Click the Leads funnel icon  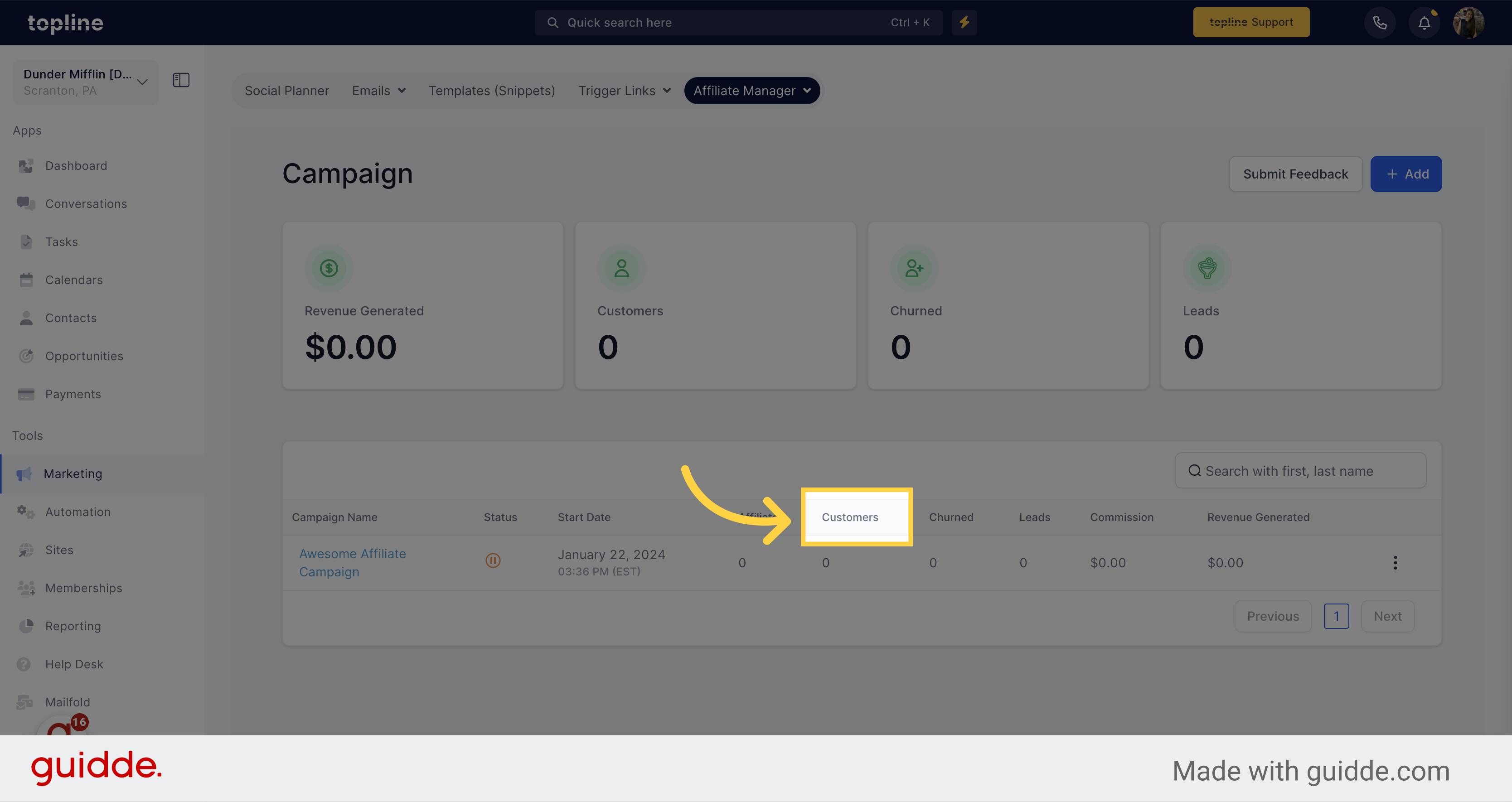click(x=1207, y=269)
